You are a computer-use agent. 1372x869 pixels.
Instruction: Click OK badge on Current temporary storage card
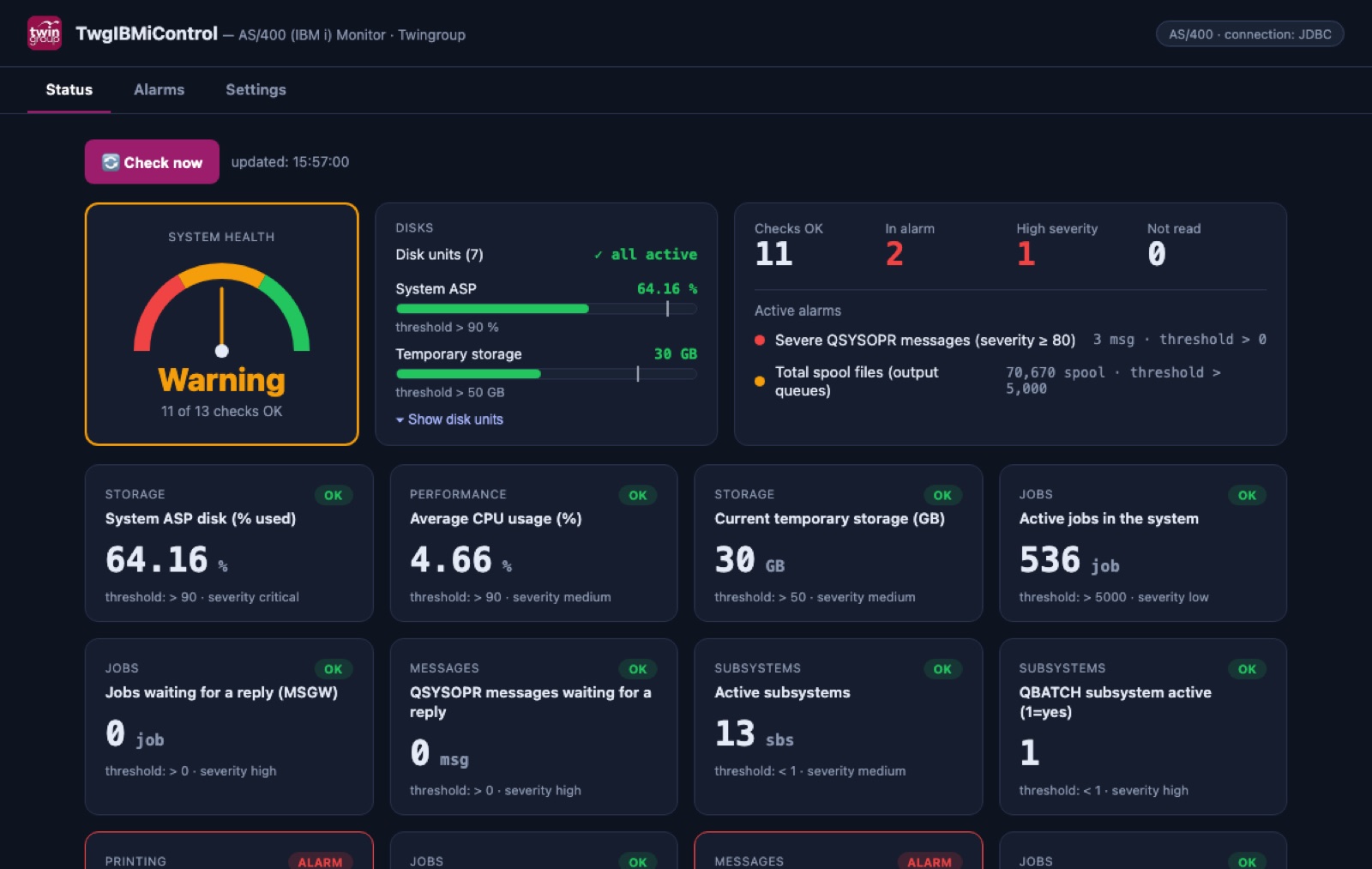coord(942,495)
